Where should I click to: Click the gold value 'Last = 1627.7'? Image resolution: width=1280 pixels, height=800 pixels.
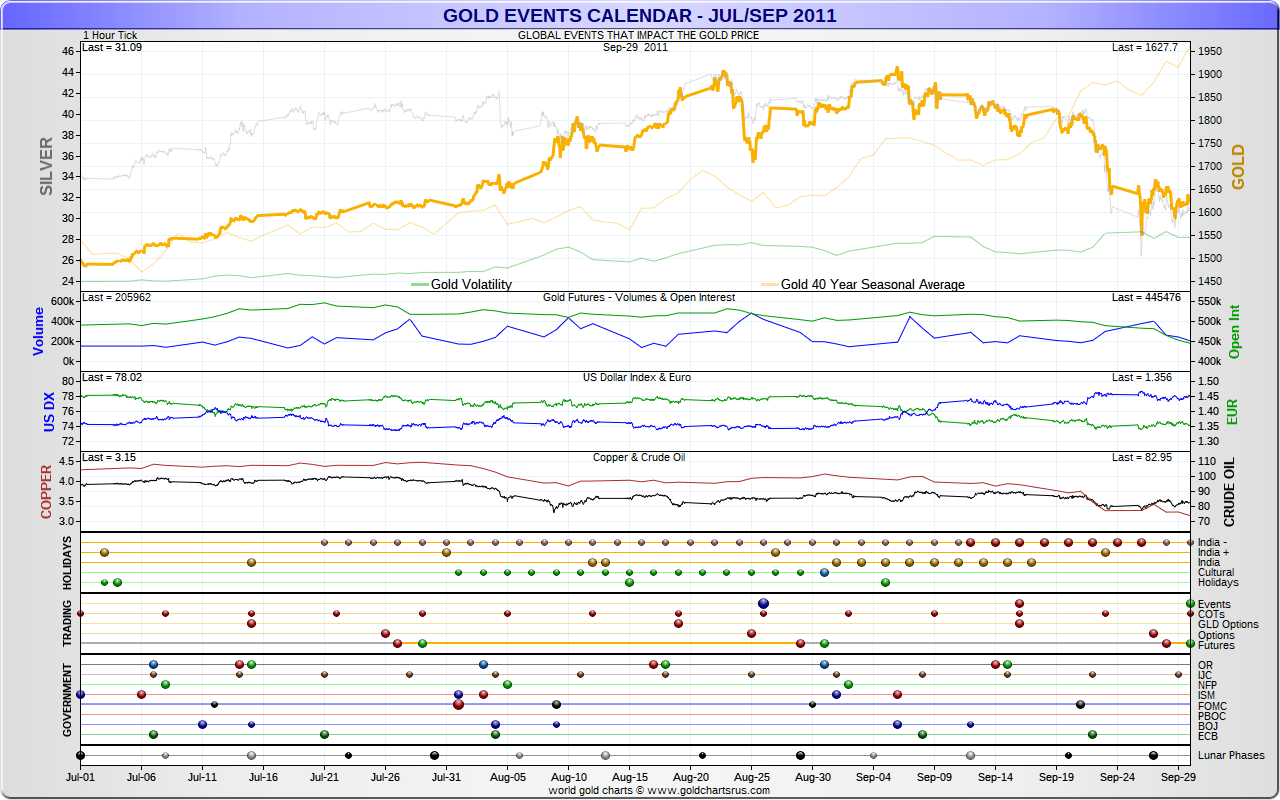coord(1145,47)
